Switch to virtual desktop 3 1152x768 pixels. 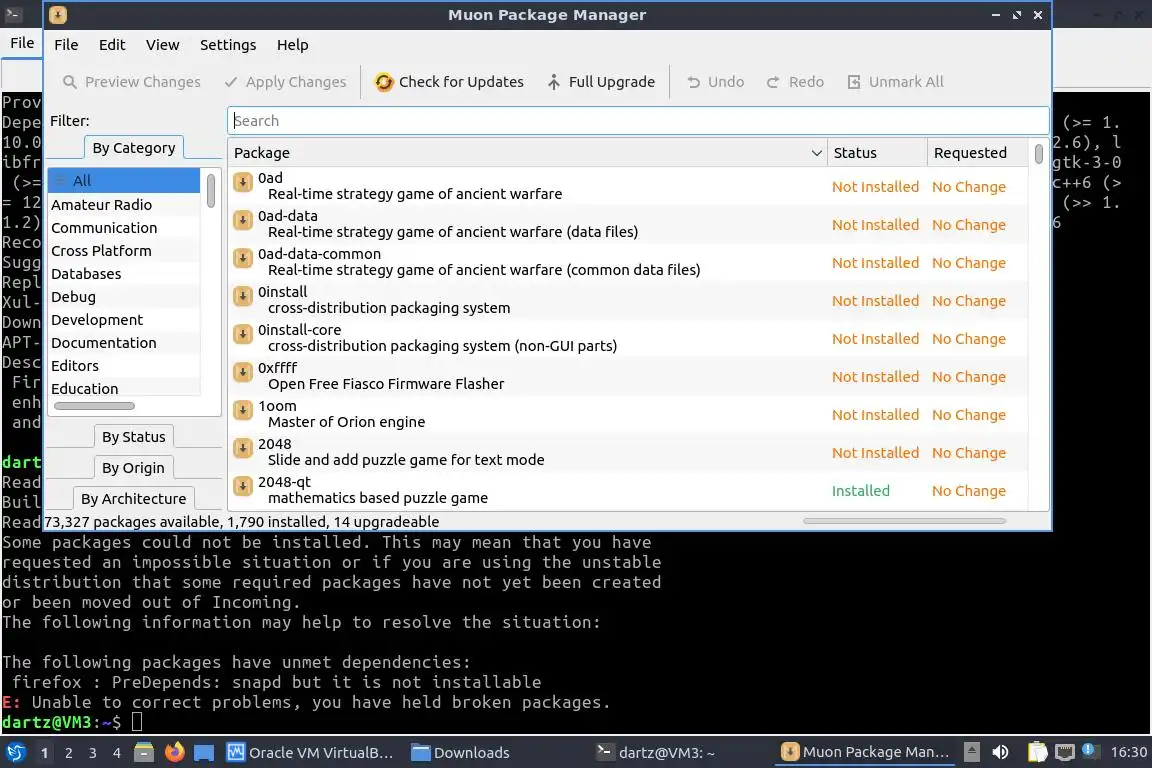click(x=93, y=753)
